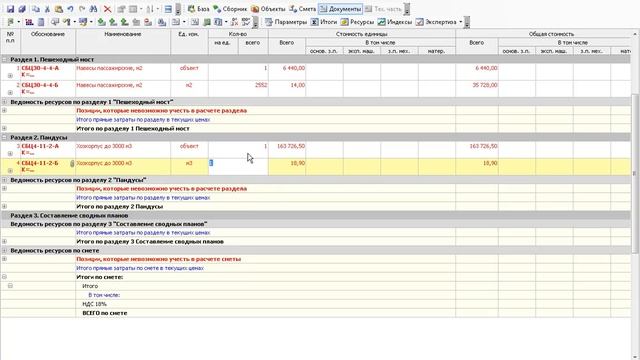The width and height of the screenshot is (640, 360).
Task: Expand position СБЦ30-4-4-Б details
Action: (10, 93)
